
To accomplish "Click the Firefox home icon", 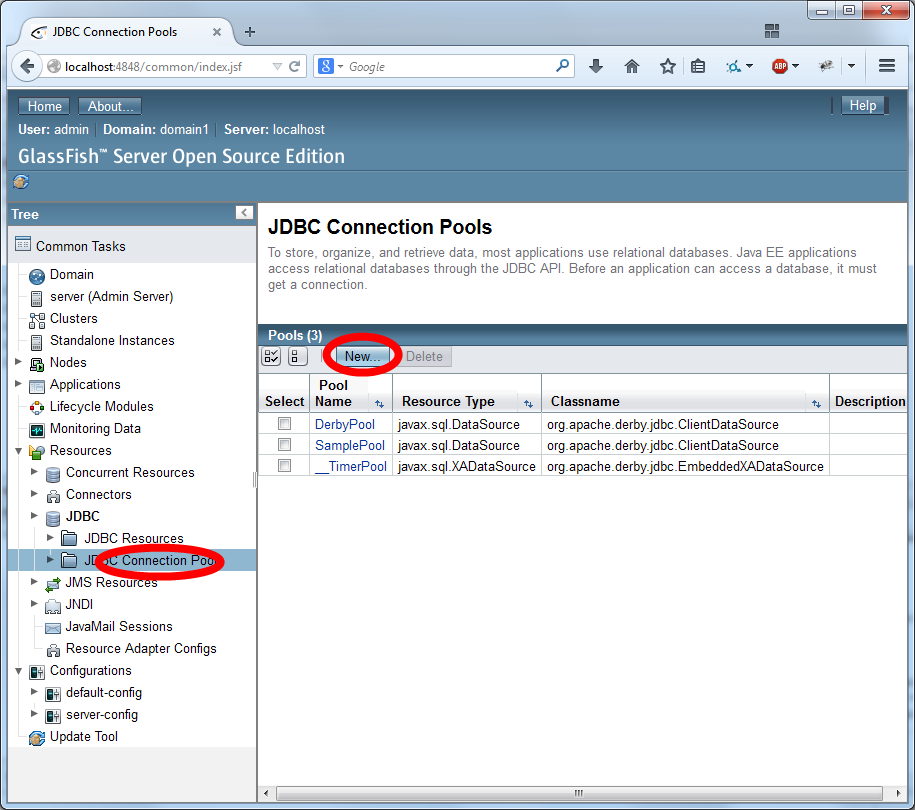I will [631, 65].
